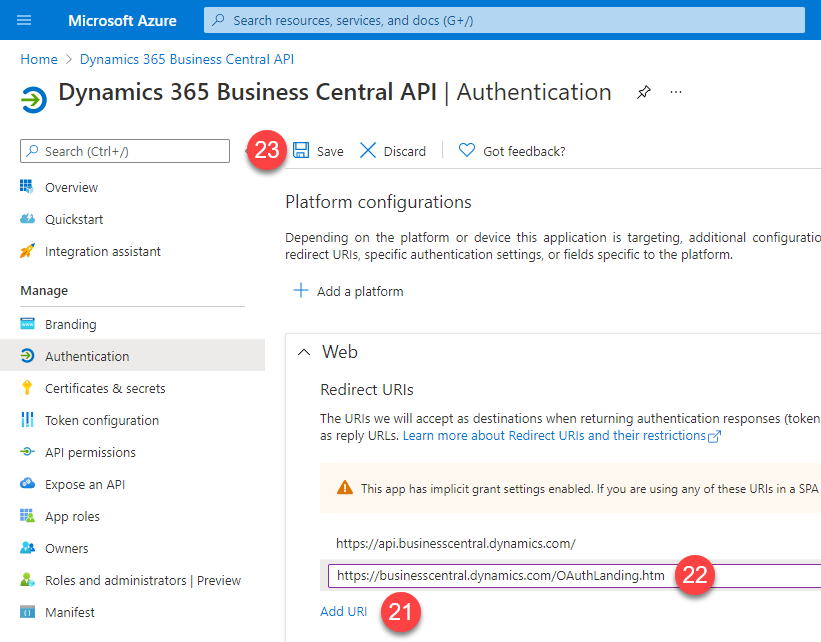
Task: Click the Expose an API cloud icon
Action: click(x=27, y=483)
